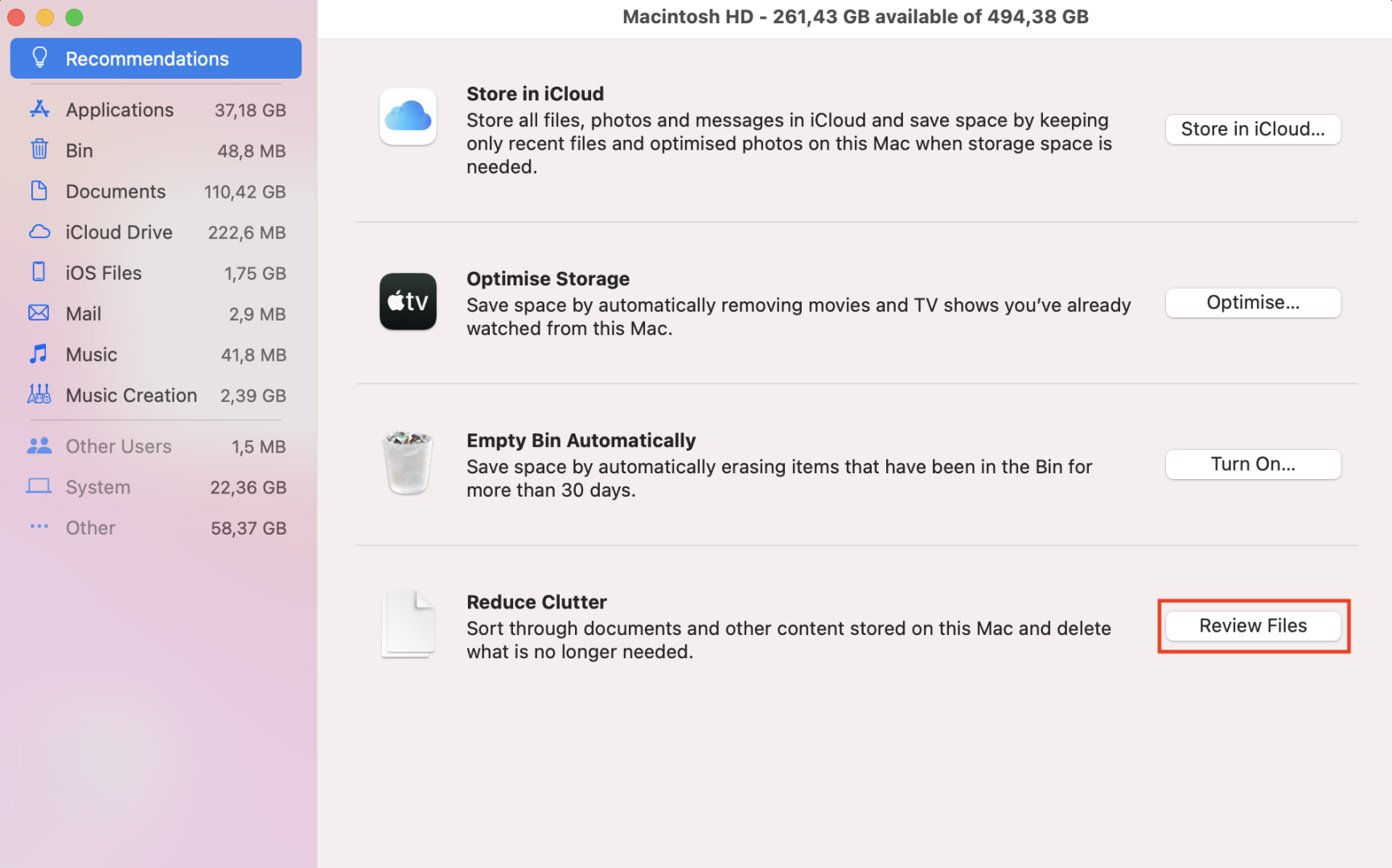Select the Bin trash icon in sidebar
Screen dimensions: 1392x868
click(x=39, y=150)
